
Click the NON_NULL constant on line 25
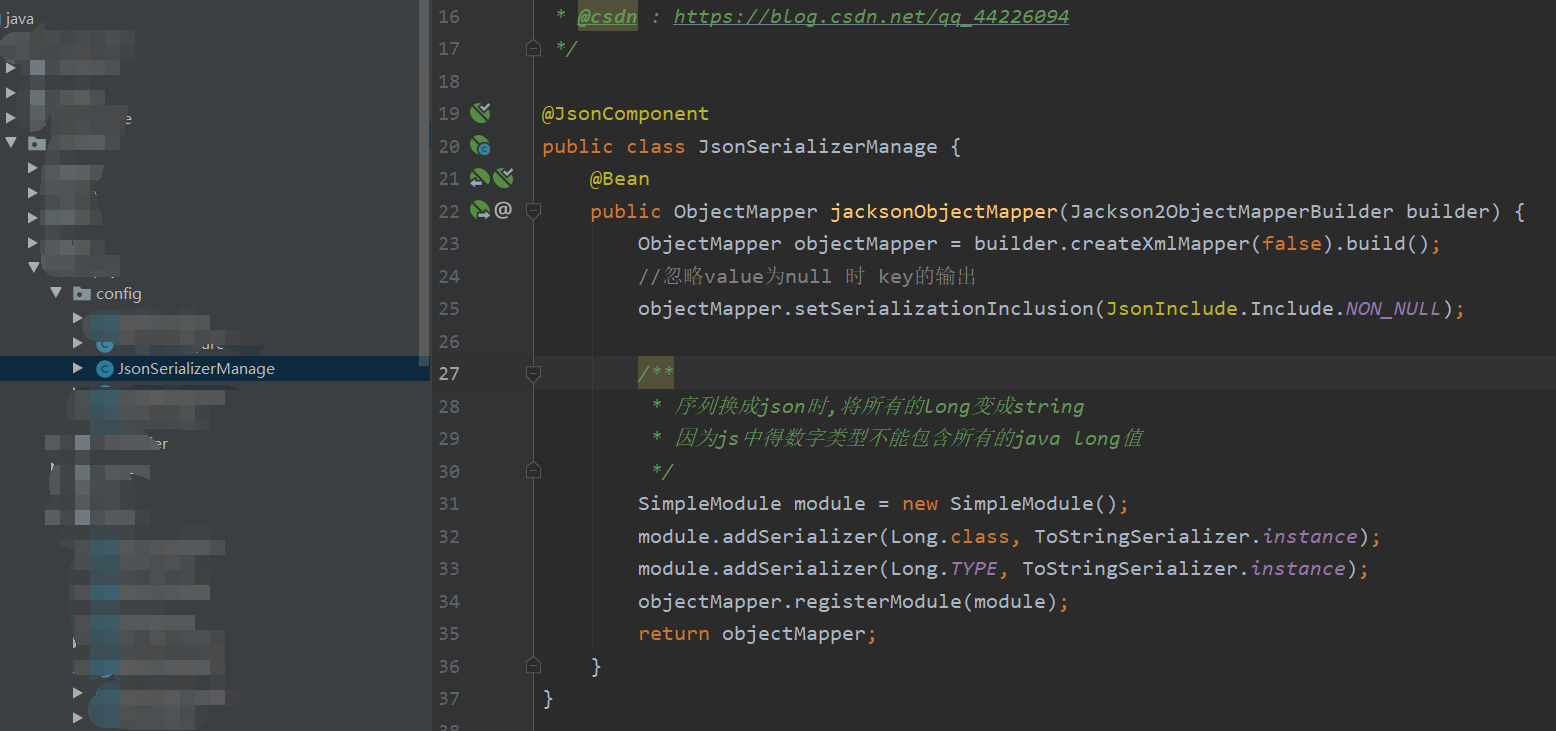pyautogui.click(x=1393, y=309)
